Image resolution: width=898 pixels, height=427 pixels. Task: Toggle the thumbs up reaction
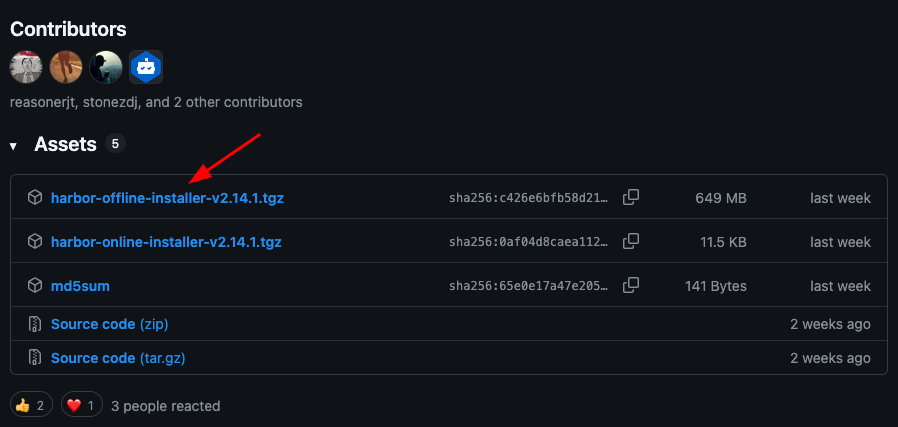click(30, 405)
